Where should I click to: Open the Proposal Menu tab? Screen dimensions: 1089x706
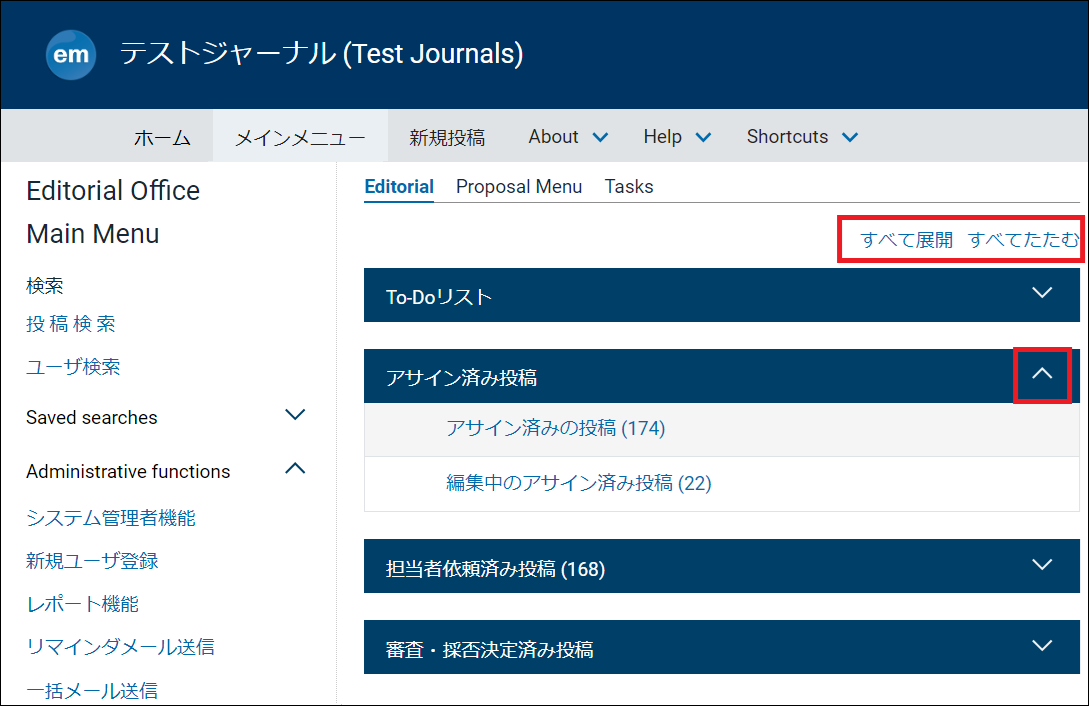(519, 186)
